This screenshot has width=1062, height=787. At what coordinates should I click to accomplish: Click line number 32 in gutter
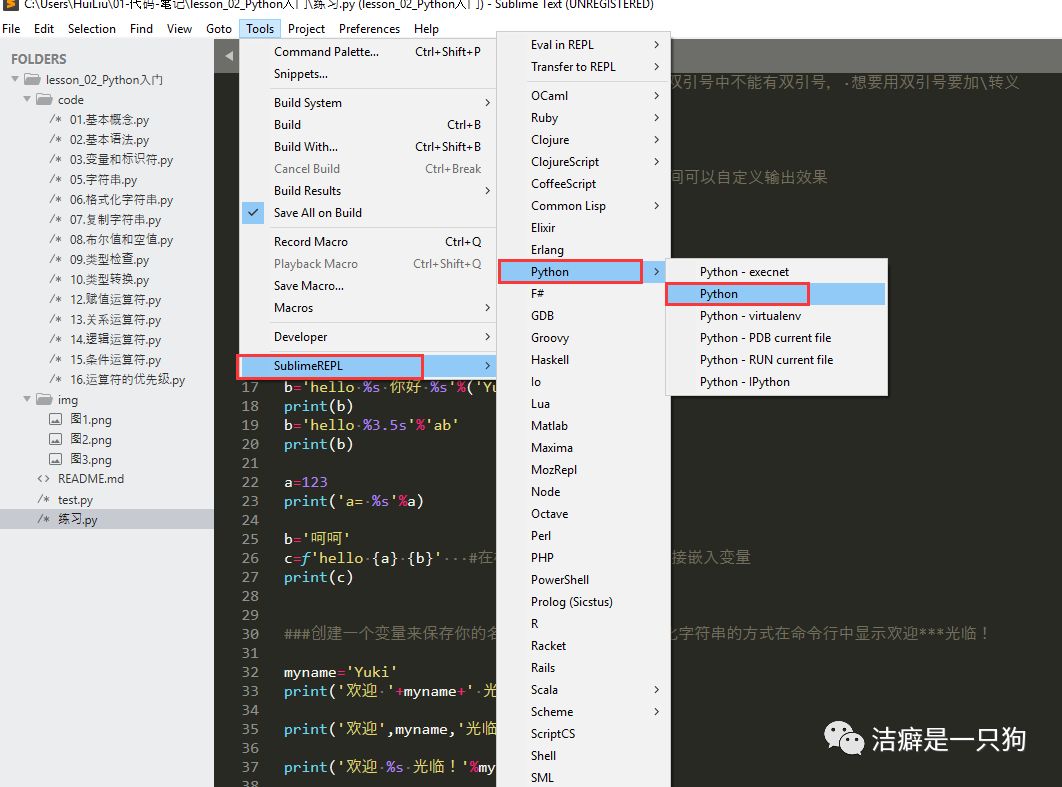point(250,672)
